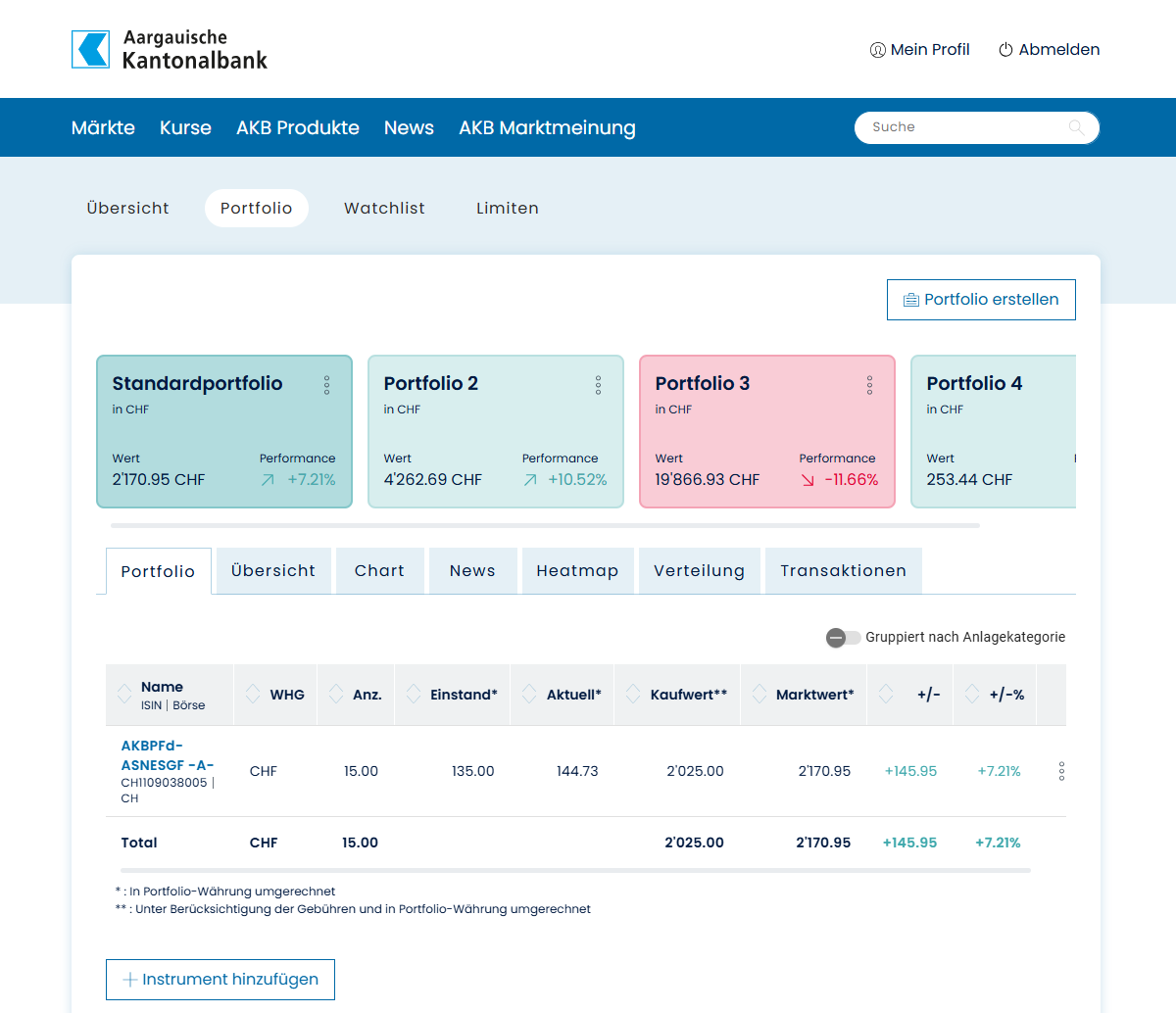This screenshot has width=1176, height=1013.
Task: Go to Watchlist
Action: click(384, 208)
